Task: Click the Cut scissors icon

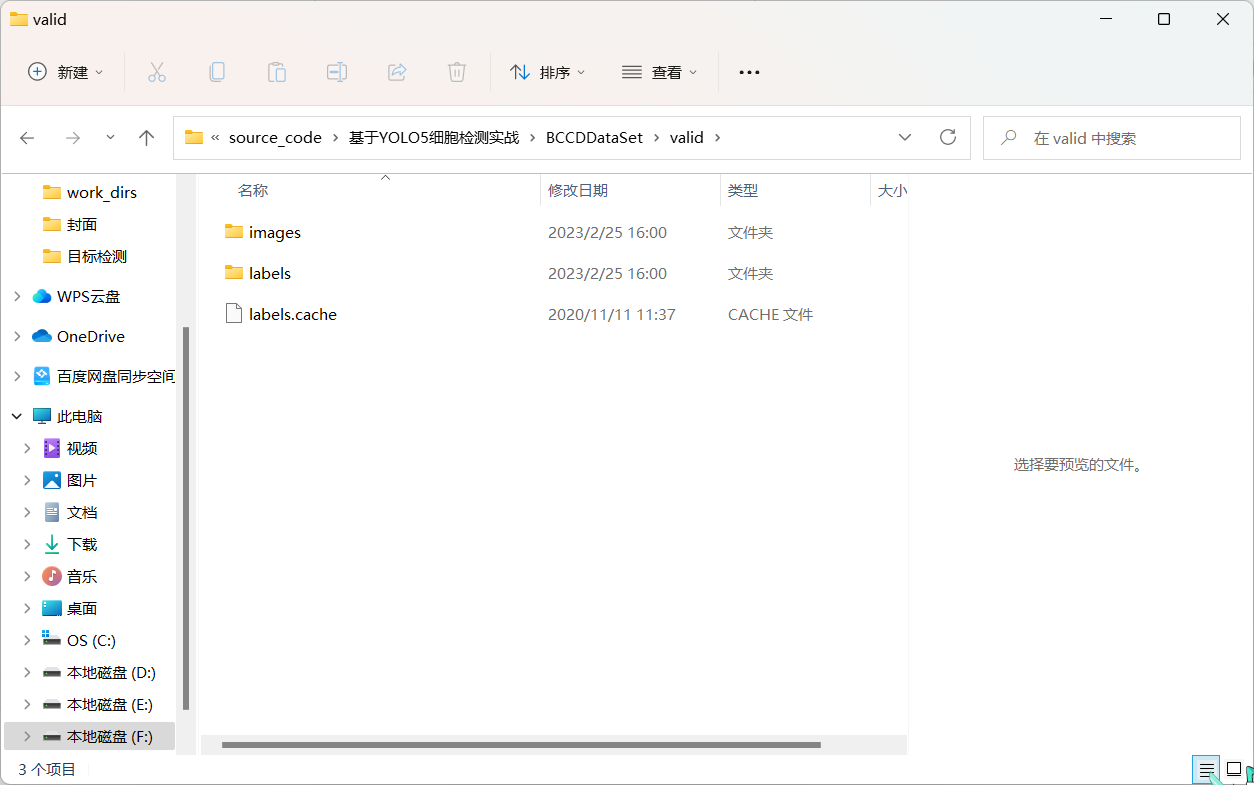Action: pyautogui.click(x=156, y=72)
